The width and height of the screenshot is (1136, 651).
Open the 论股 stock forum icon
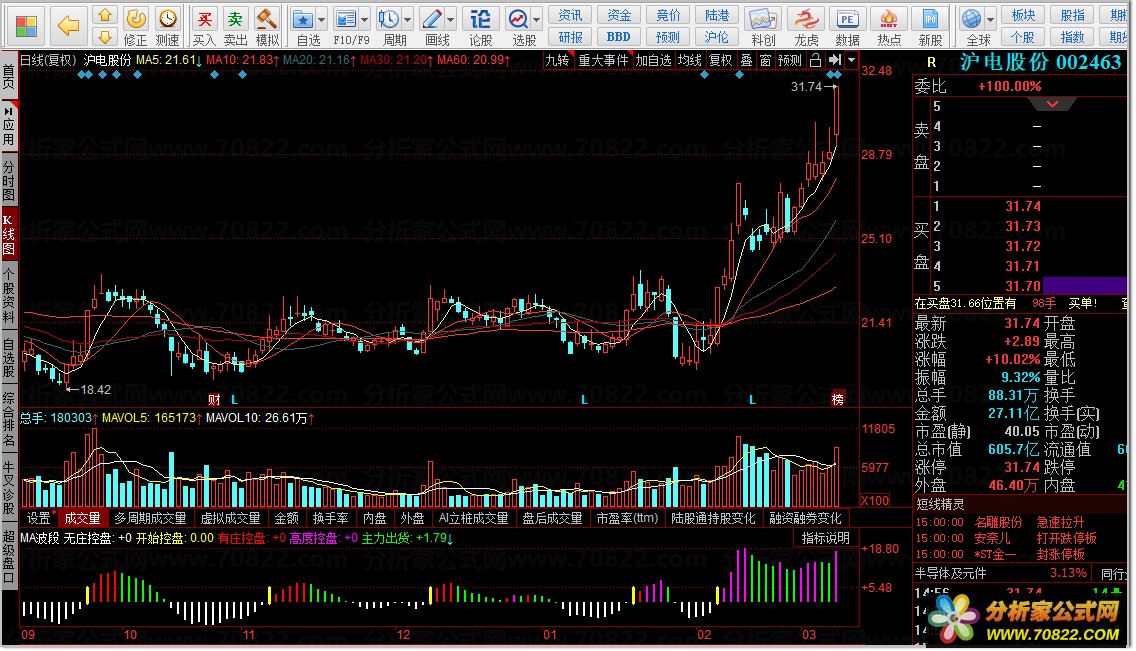(x=480, y=27)
